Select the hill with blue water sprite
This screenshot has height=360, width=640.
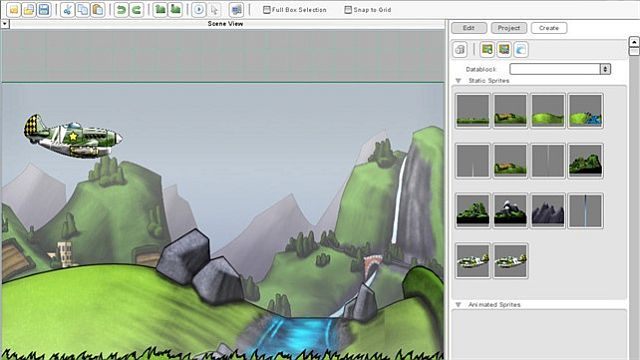pyautogui.click(x=585, y=111)
